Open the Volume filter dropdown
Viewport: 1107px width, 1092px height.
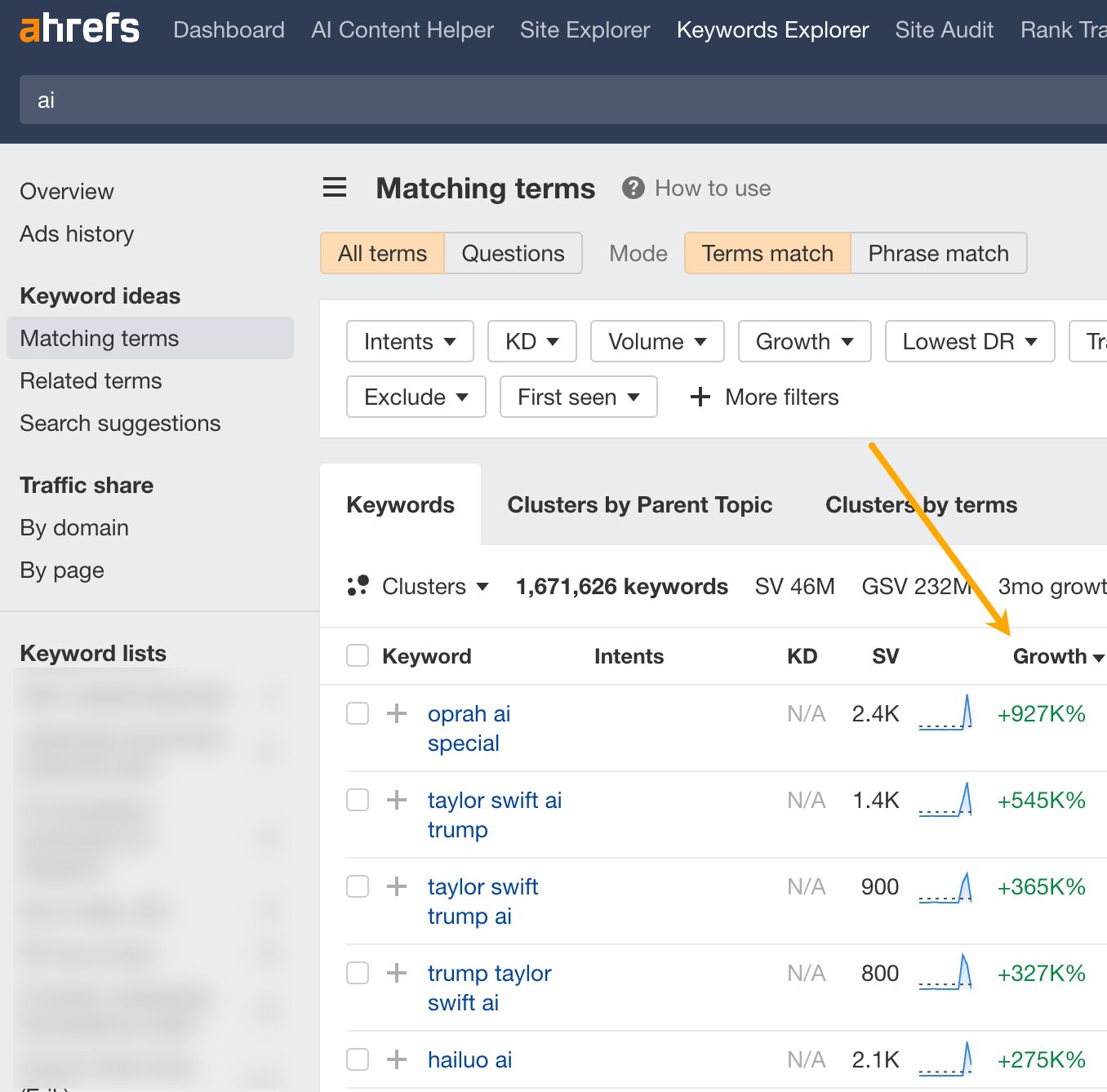[x=656, y=341]
